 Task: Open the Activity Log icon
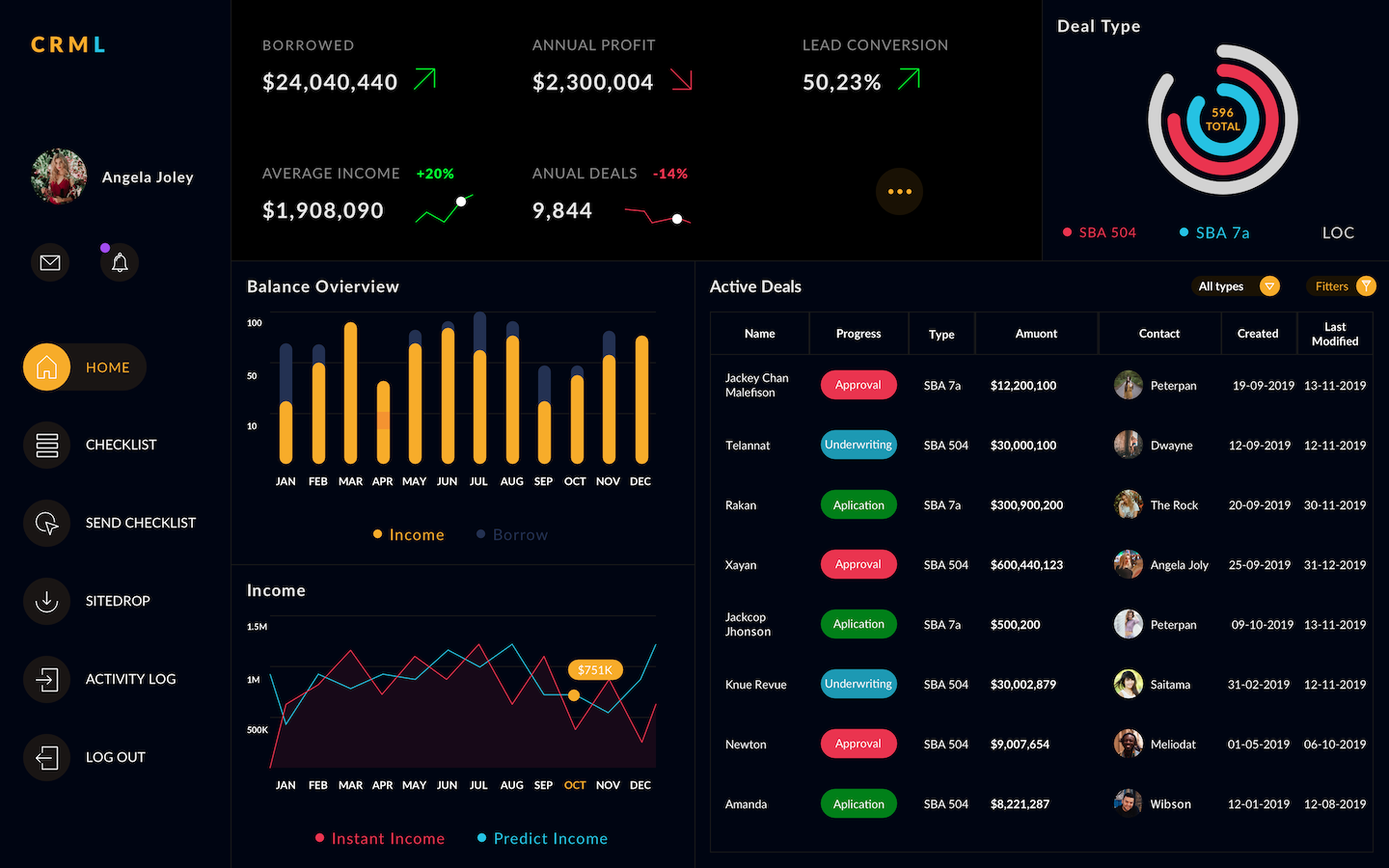pos(46,680)
